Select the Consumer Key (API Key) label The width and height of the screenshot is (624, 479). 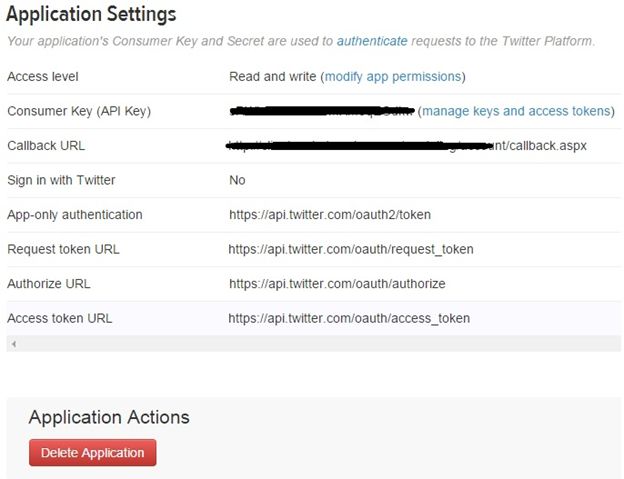[x=79, y=111]
